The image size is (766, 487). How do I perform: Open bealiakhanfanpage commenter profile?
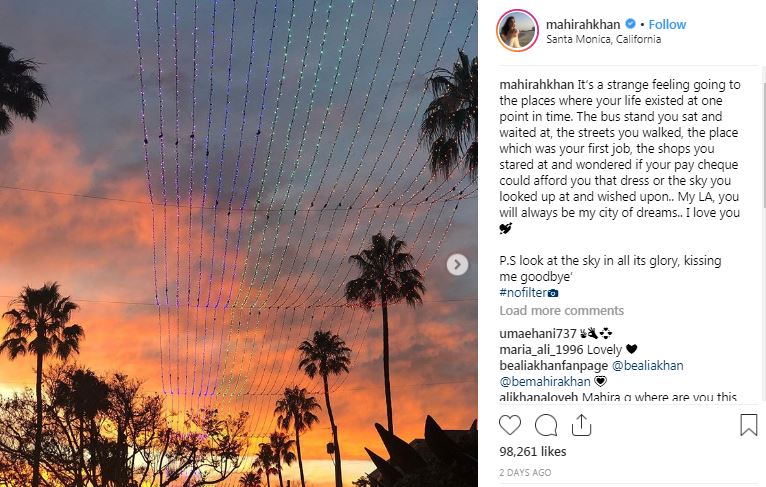tap(553, 365)
